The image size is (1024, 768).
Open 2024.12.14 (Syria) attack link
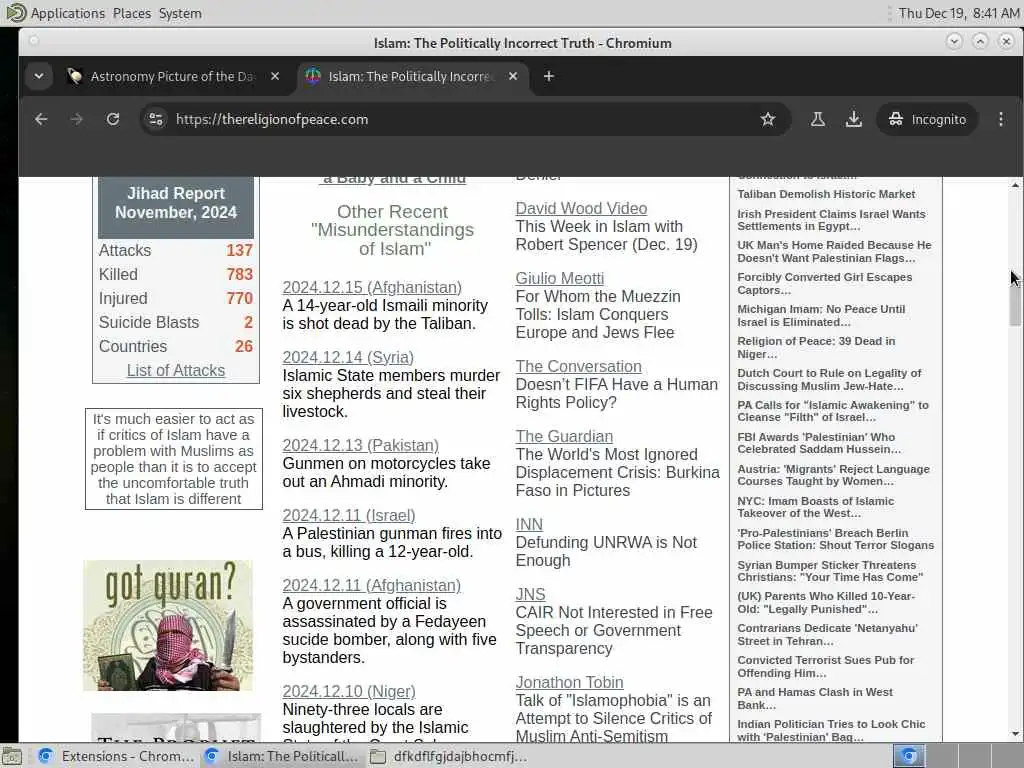point(348,357)
